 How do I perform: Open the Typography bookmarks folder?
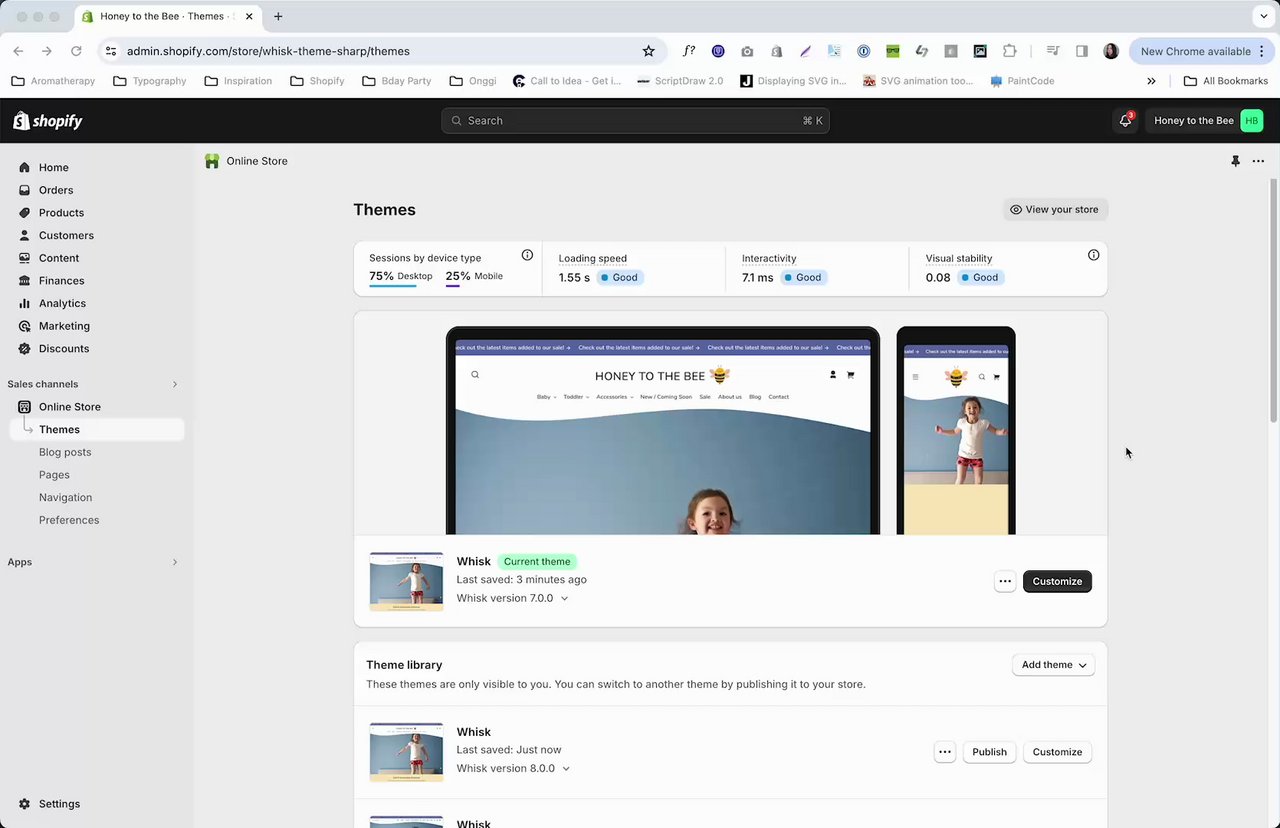[150, 81]
